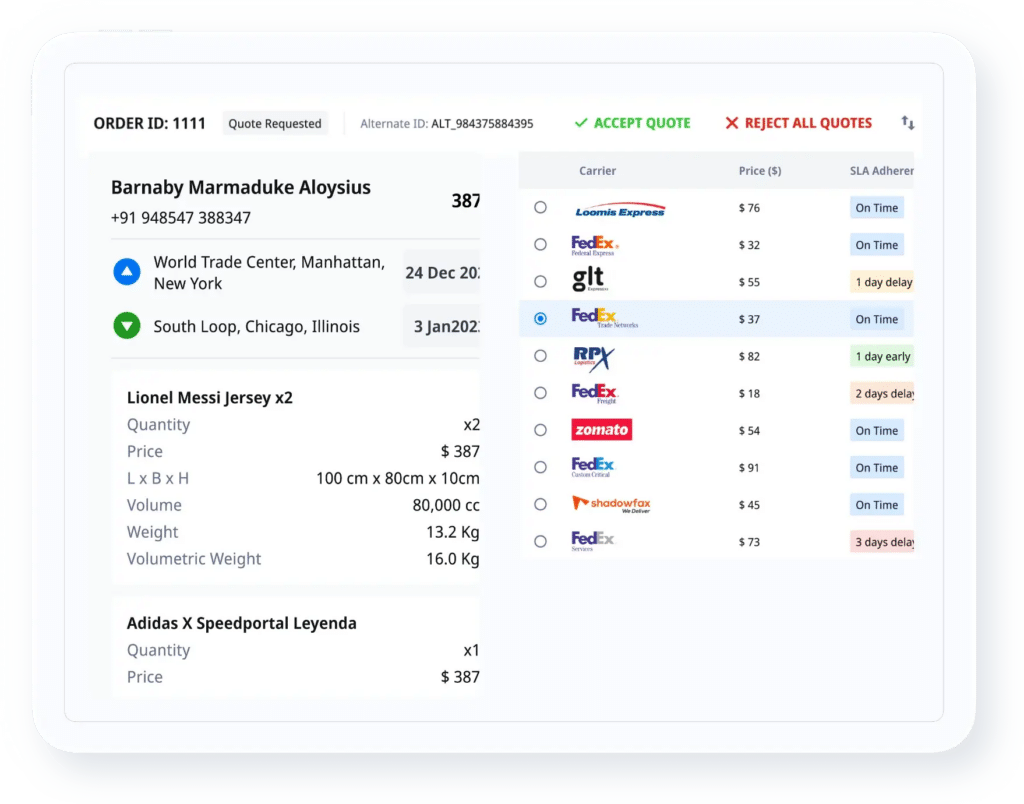Image resolution: width=1024 pixels, height=804 pixels.
Task: Click the FedEx Federal Express logo
Action: tap(594, 246)
